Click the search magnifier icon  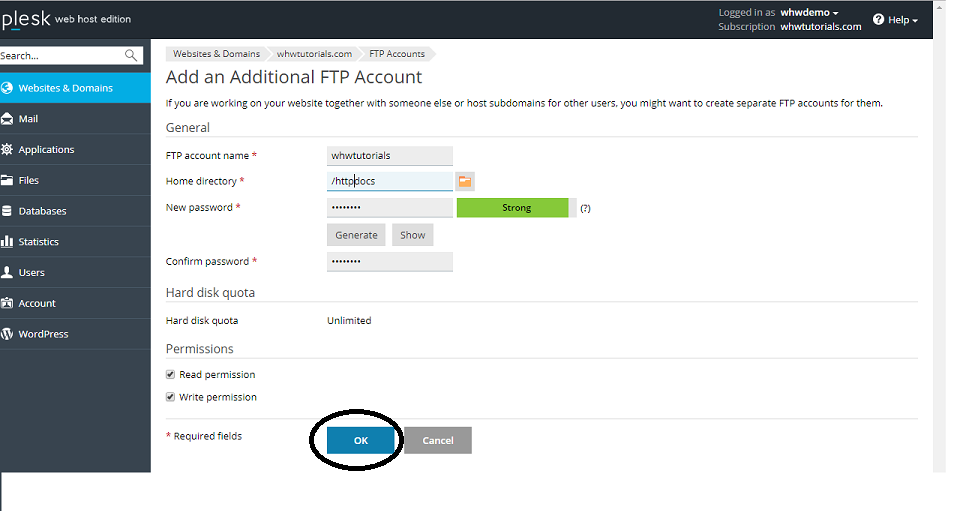pyautogui.click(x=131, y=56)
